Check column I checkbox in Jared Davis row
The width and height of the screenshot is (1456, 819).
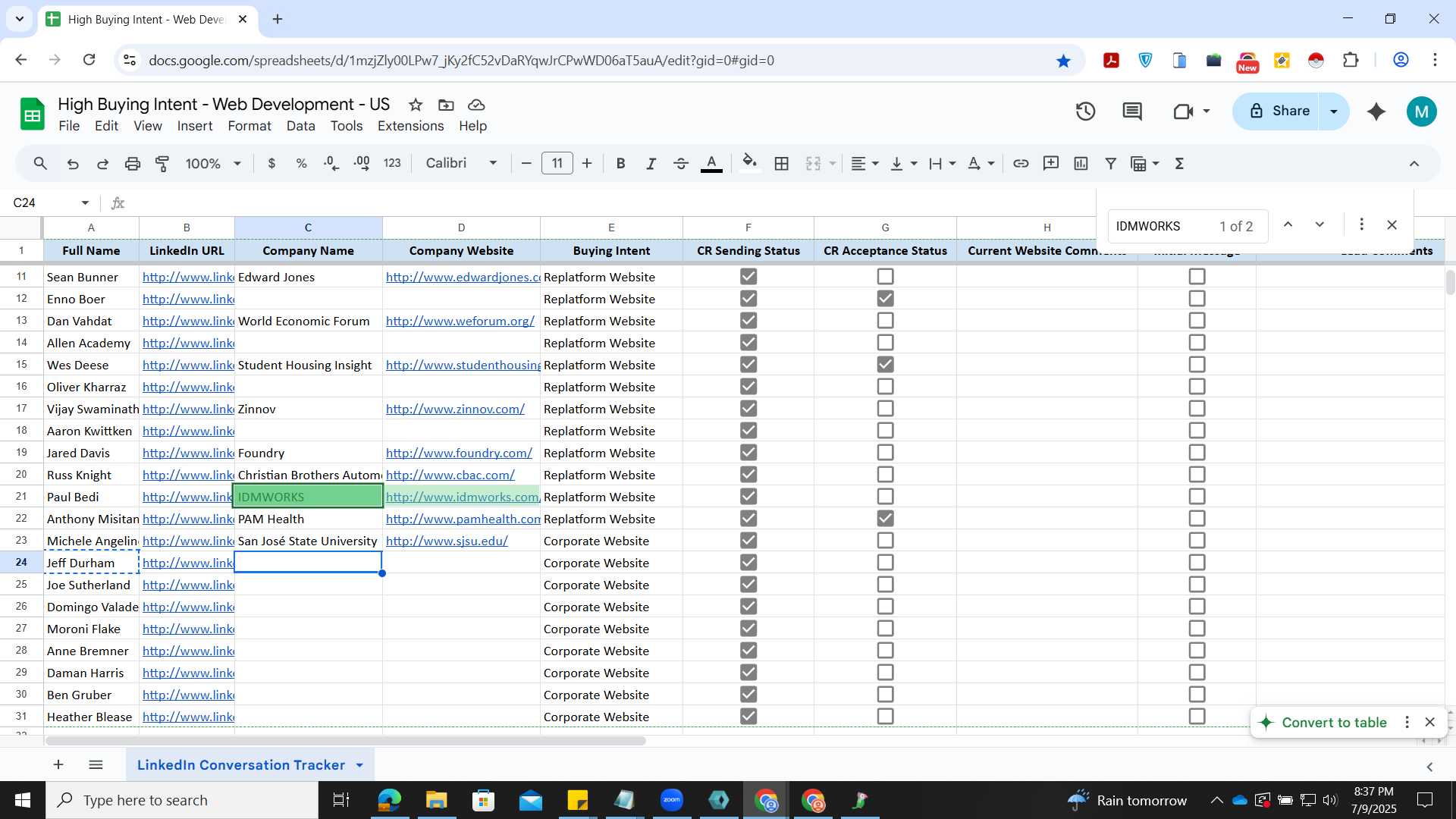click(x=1197, y=453)
